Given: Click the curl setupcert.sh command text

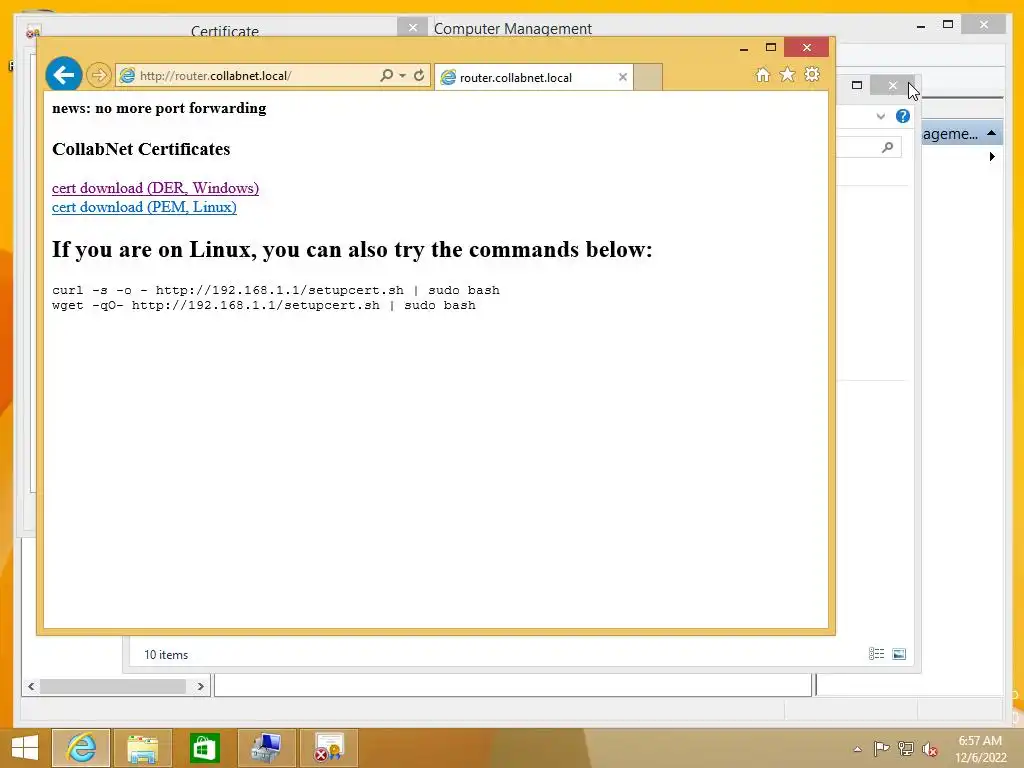Looking at the screenshot, I should [276, 290].
